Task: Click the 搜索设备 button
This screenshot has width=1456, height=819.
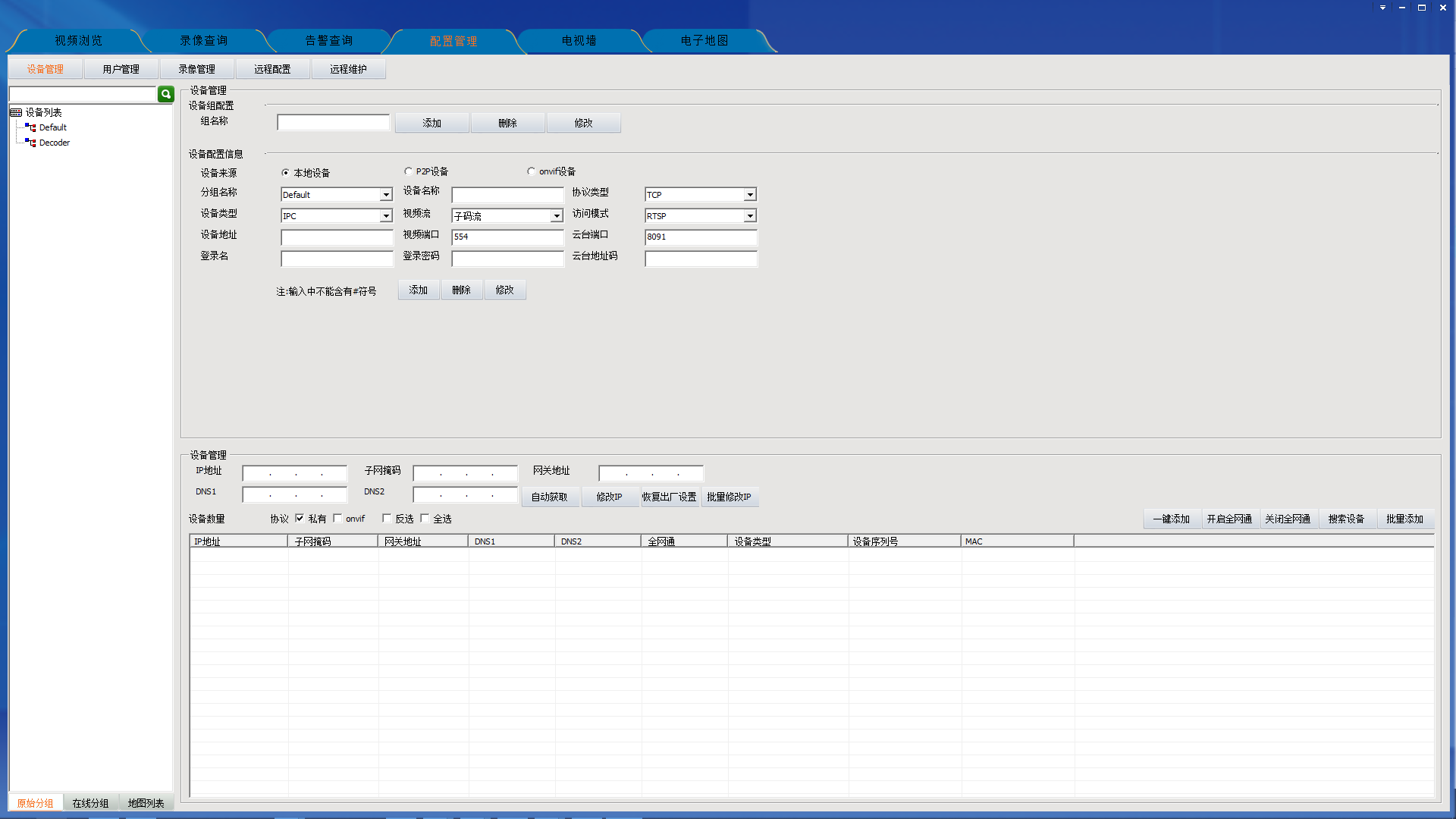Action: (1346, 519)
